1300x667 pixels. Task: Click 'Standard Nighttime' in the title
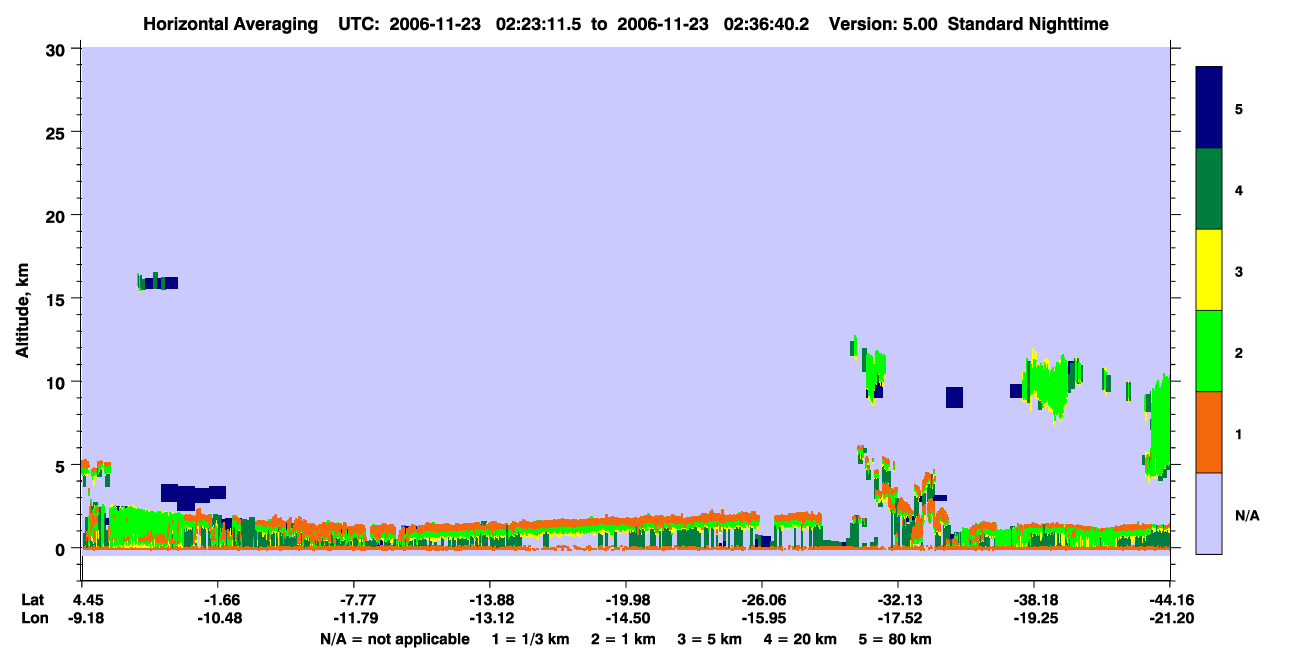tap(1028, 24)
